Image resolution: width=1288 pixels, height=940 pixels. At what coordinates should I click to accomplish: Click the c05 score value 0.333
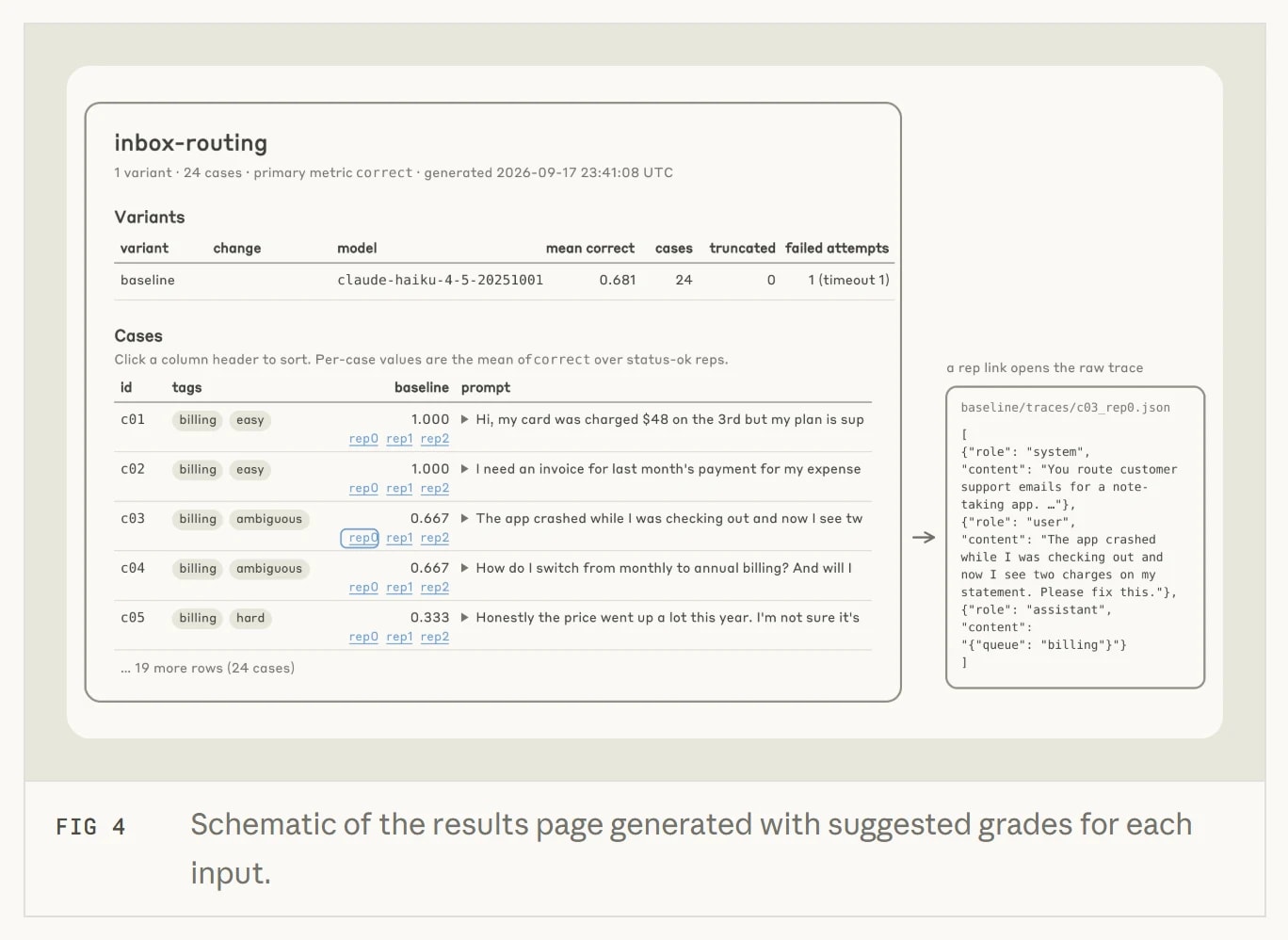coord(429,618)
